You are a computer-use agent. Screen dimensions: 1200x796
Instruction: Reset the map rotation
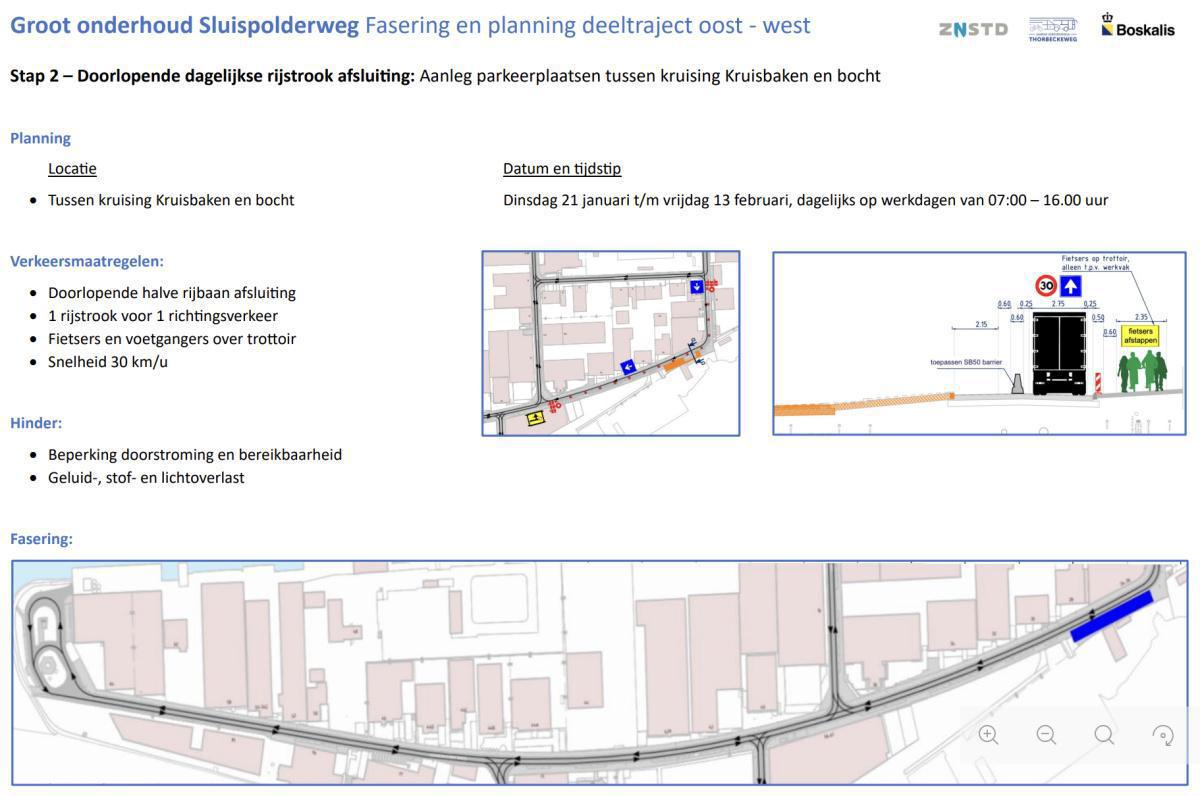point(1162,734)
